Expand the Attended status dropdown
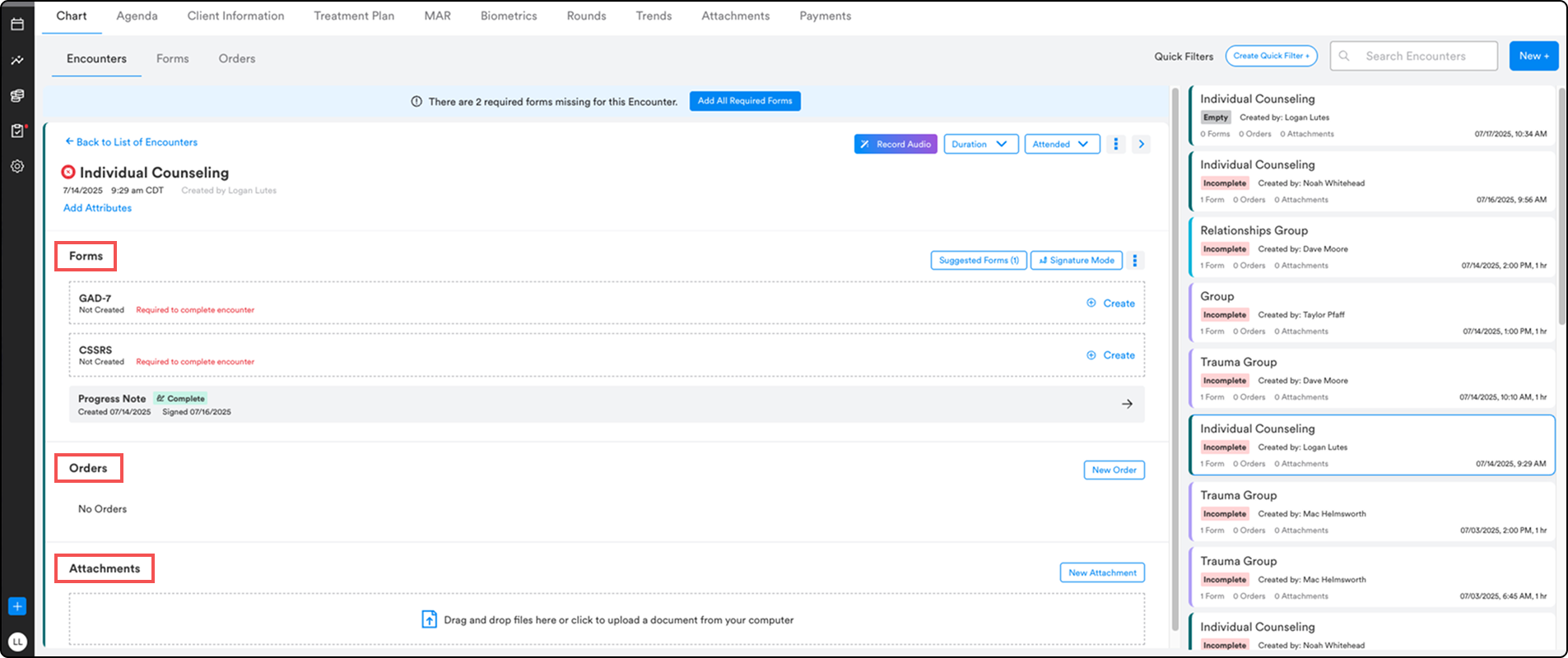Screen dimensions: 1568x658 [1061, 144]
